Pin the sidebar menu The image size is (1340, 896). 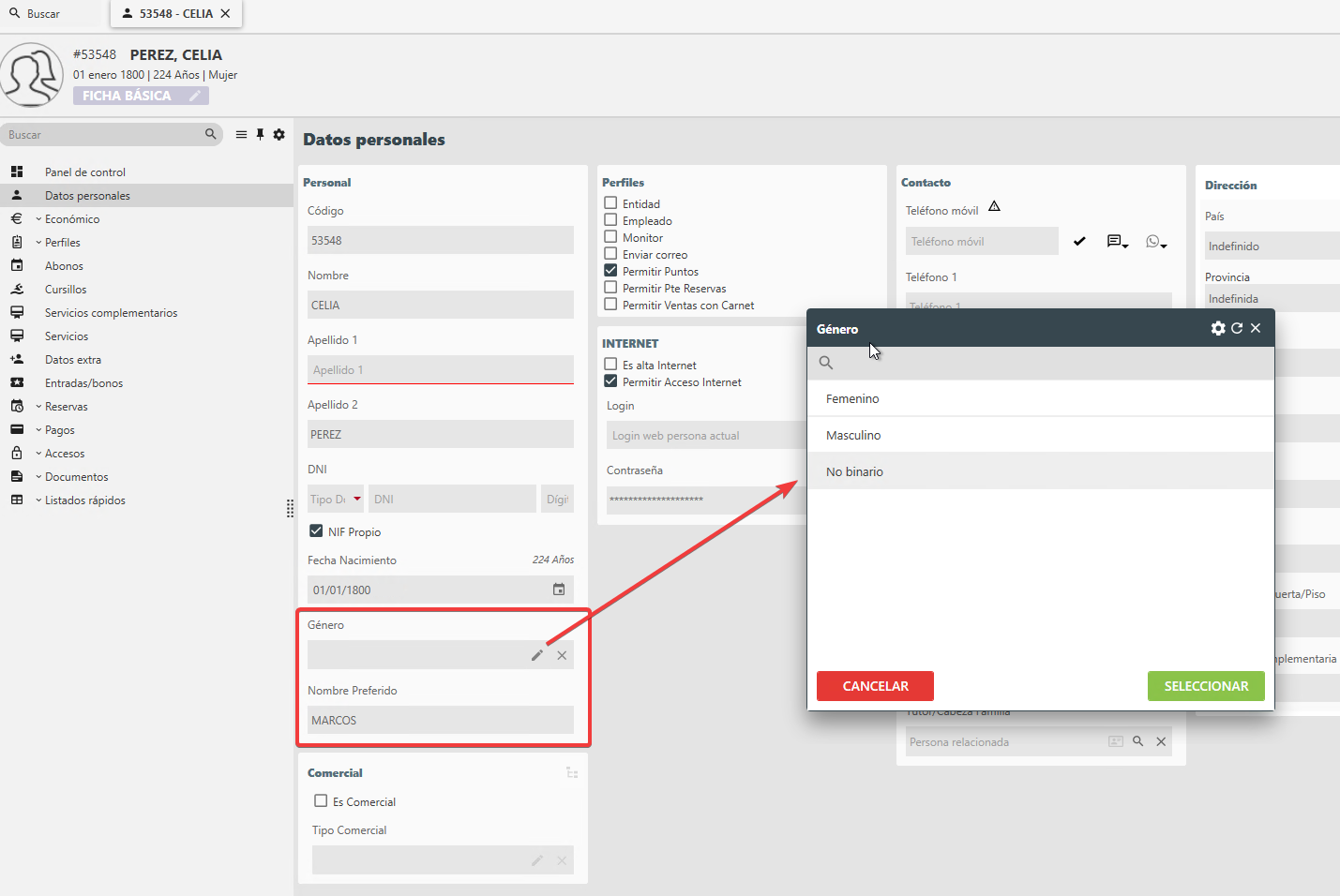click(x=260, y=135)
